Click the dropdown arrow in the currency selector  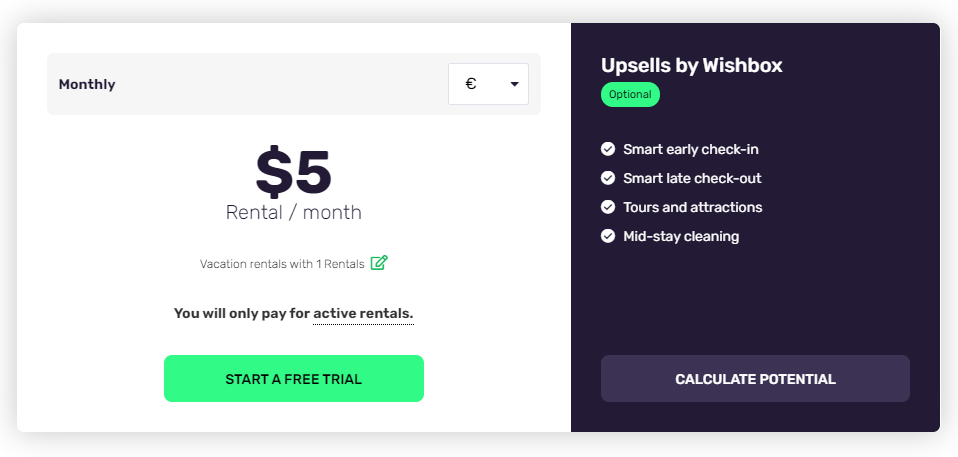point(514,84)
